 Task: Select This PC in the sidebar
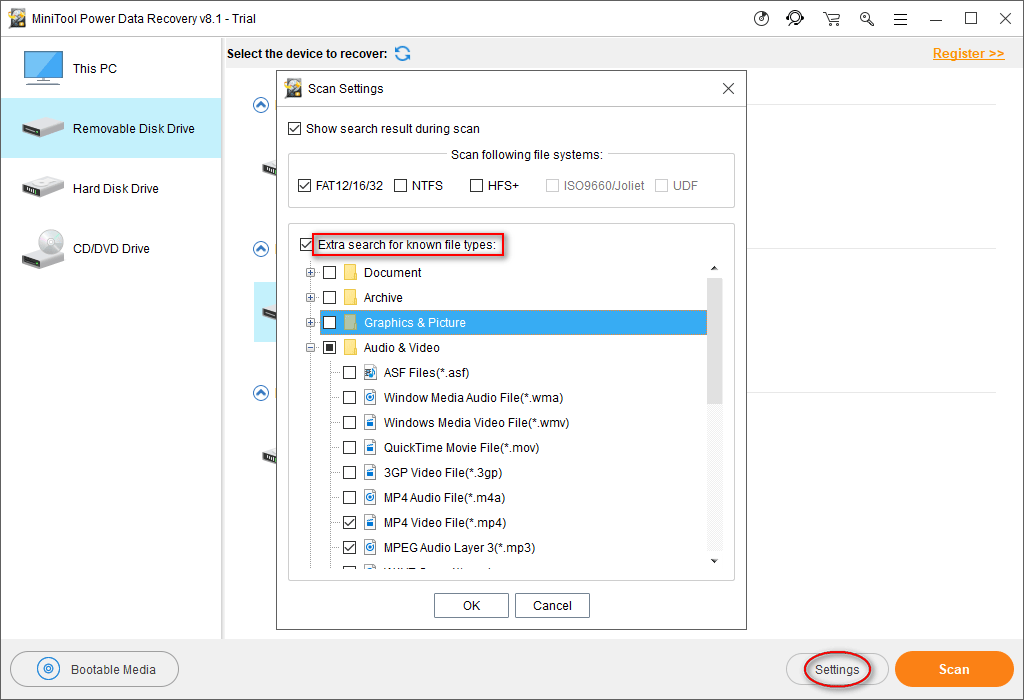click(x=111, y=68)
